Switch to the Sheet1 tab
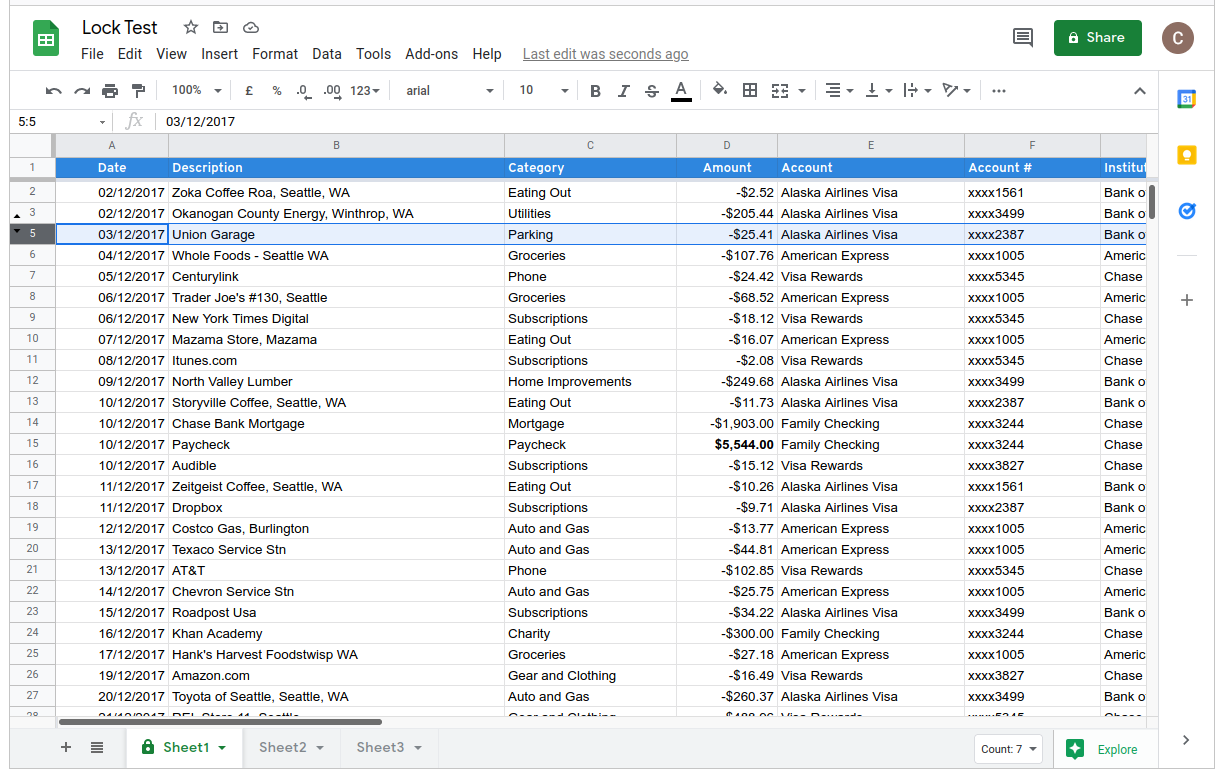The height and width of the screenshot is (777, 1224). point(185,747)
